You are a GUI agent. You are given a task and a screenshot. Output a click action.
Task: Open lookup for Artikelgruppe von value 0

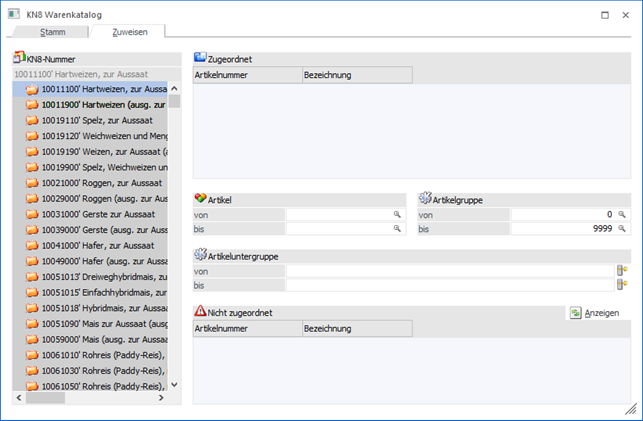tap(622, 215)
